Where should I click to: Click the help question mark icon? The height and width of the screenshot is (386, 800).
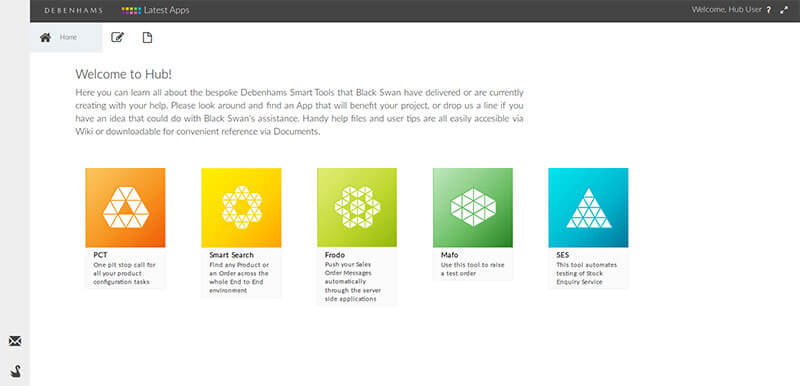[769, 10]
